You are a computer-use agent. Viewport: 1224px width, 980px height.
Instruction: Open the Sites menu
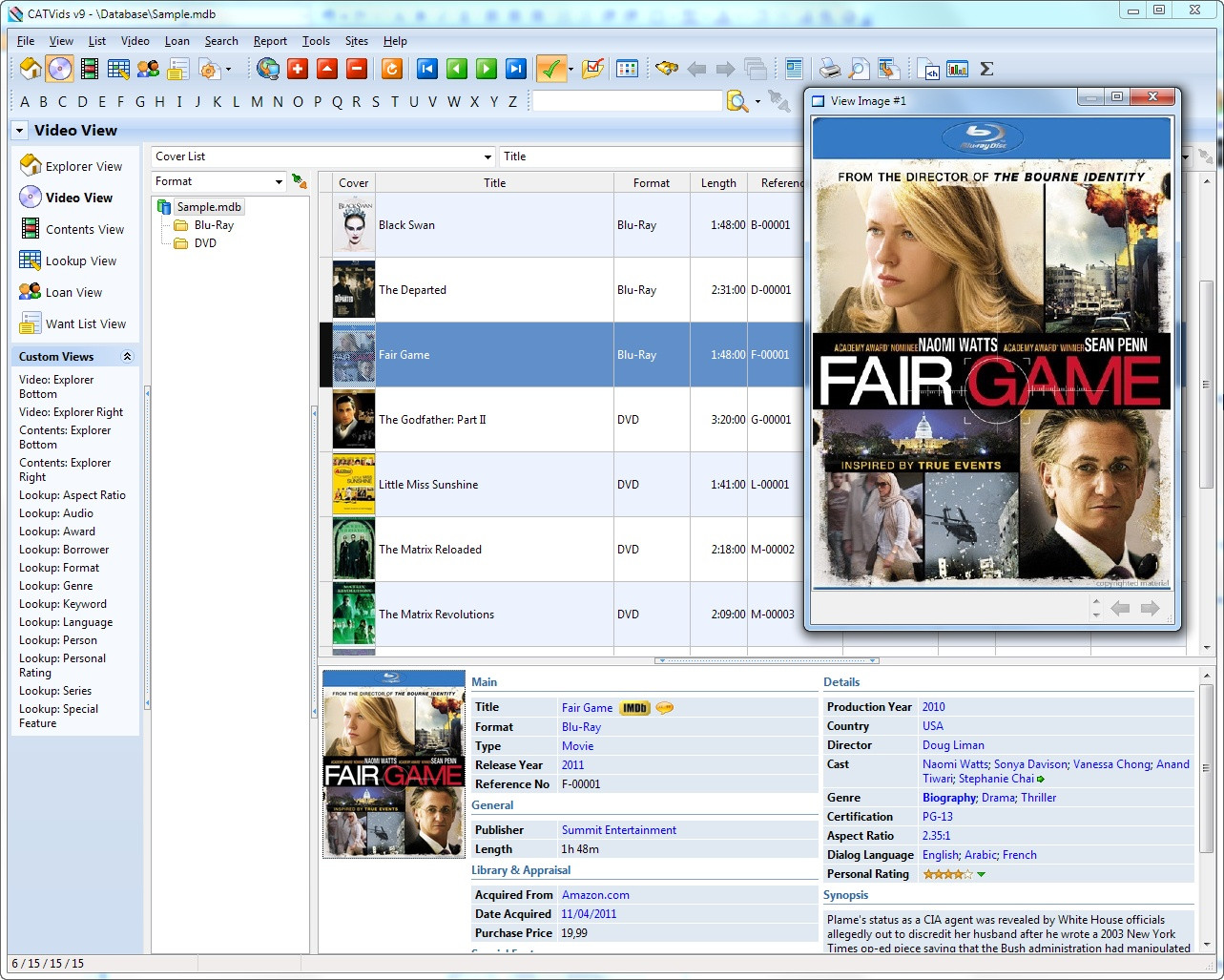tap(357, 41)
